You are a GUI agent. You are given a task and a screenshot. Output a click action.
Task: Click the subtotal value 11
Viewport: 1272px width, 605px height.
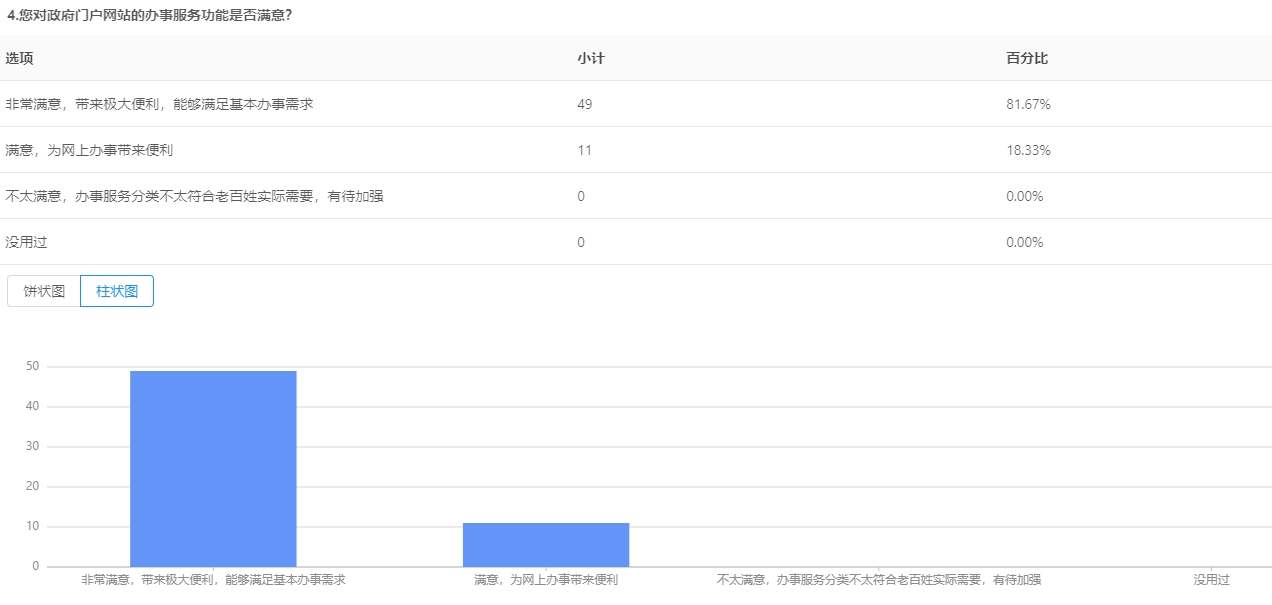pos(584,150)
